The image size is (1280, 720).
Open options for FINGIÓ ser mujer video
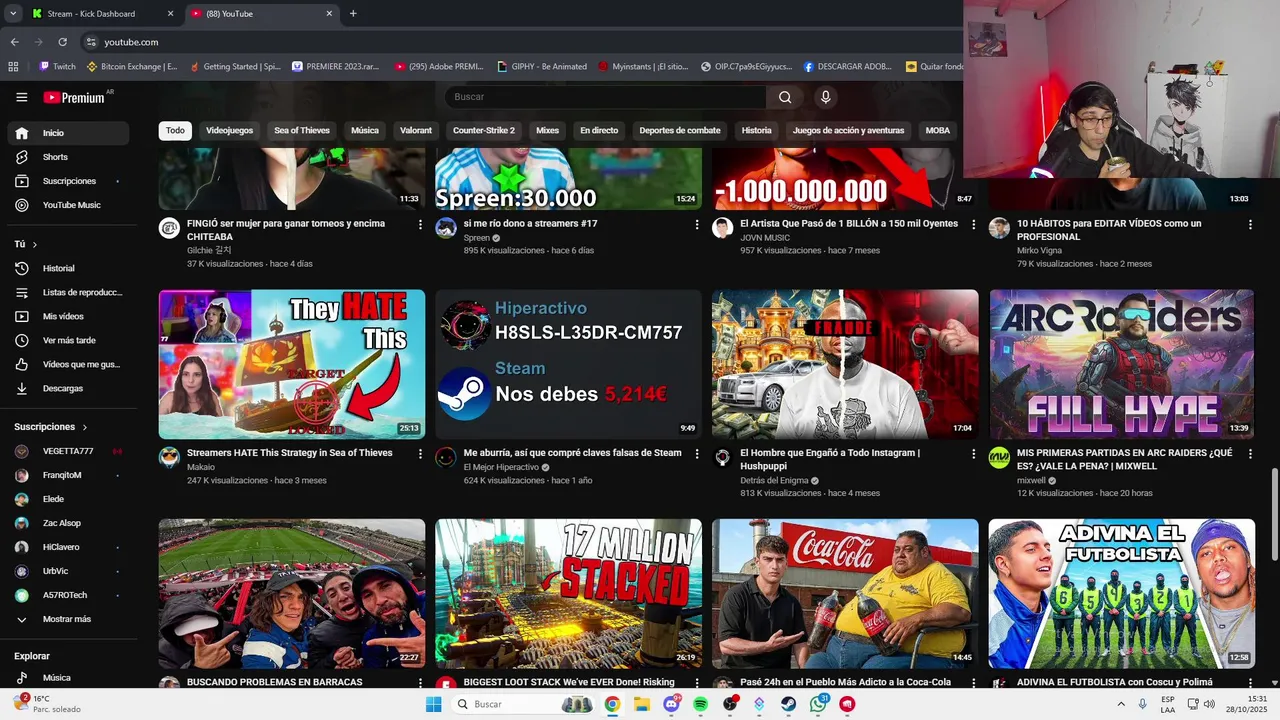[420, 225]
